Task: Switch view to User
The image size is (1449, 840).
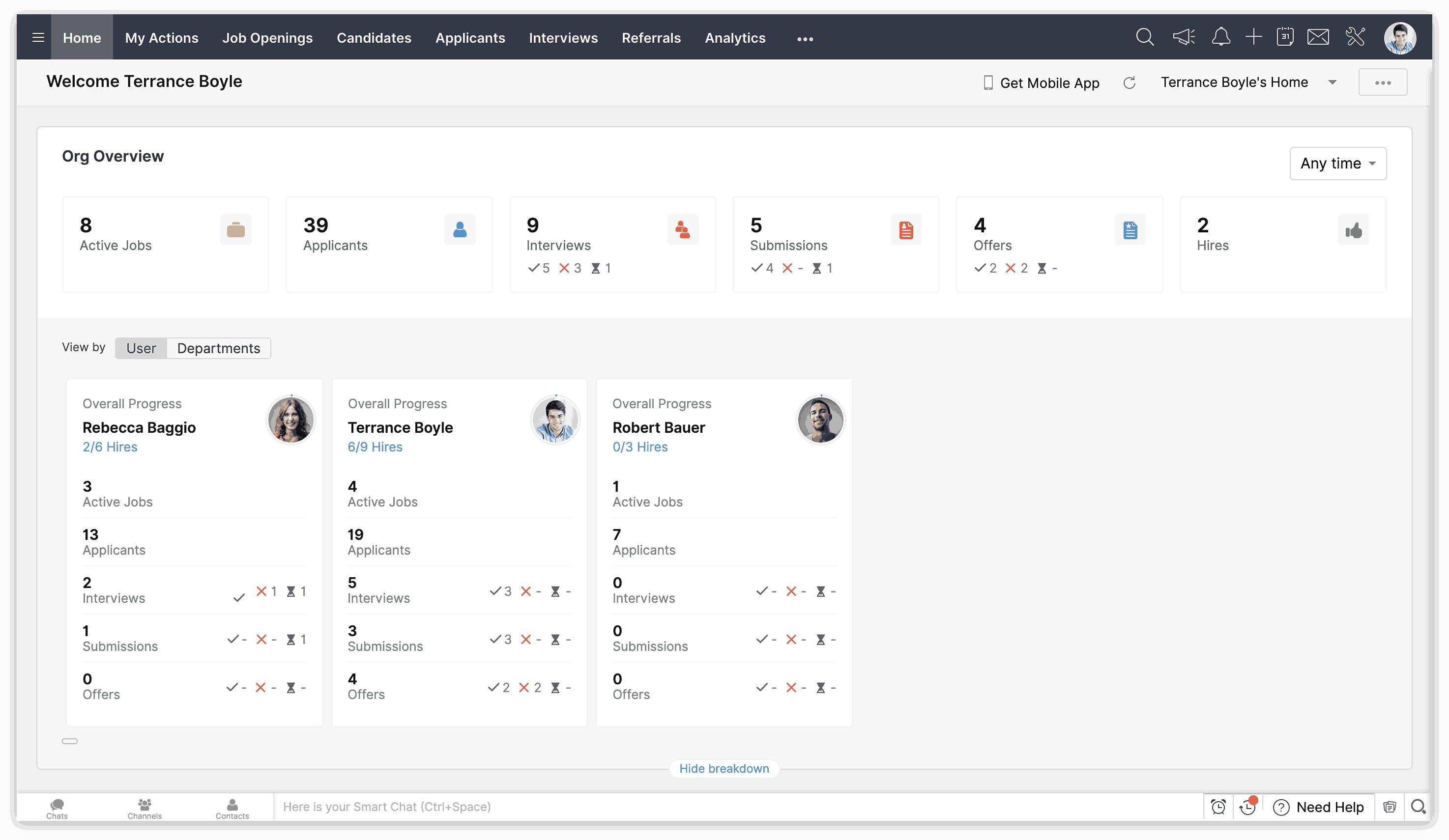Action: (x=140, y=348)
